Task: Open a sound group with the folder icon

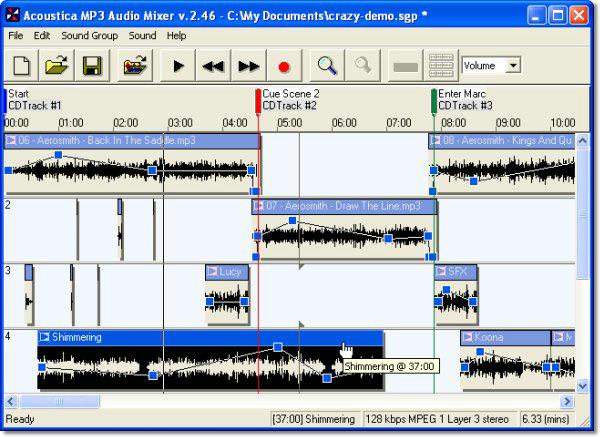Action: tap(57, 66)
